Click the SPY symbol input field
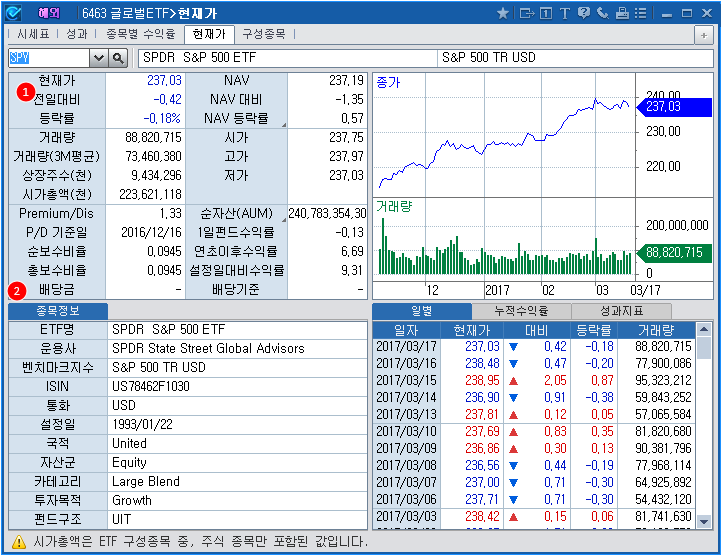This screenshot has height=556, width=722. pos(49,58)
